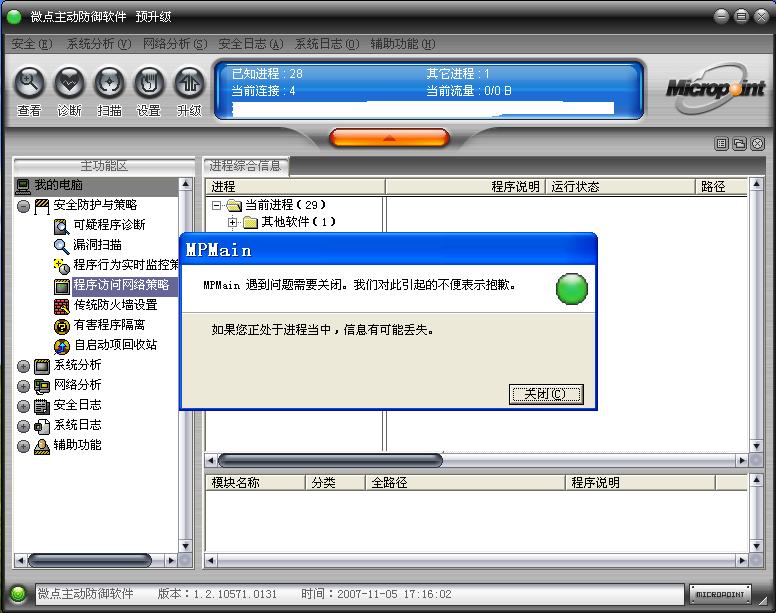The width and height of the screenshot is (776, 613).
Task: Click the green status icon in status bar
Action: click(18, 594)
